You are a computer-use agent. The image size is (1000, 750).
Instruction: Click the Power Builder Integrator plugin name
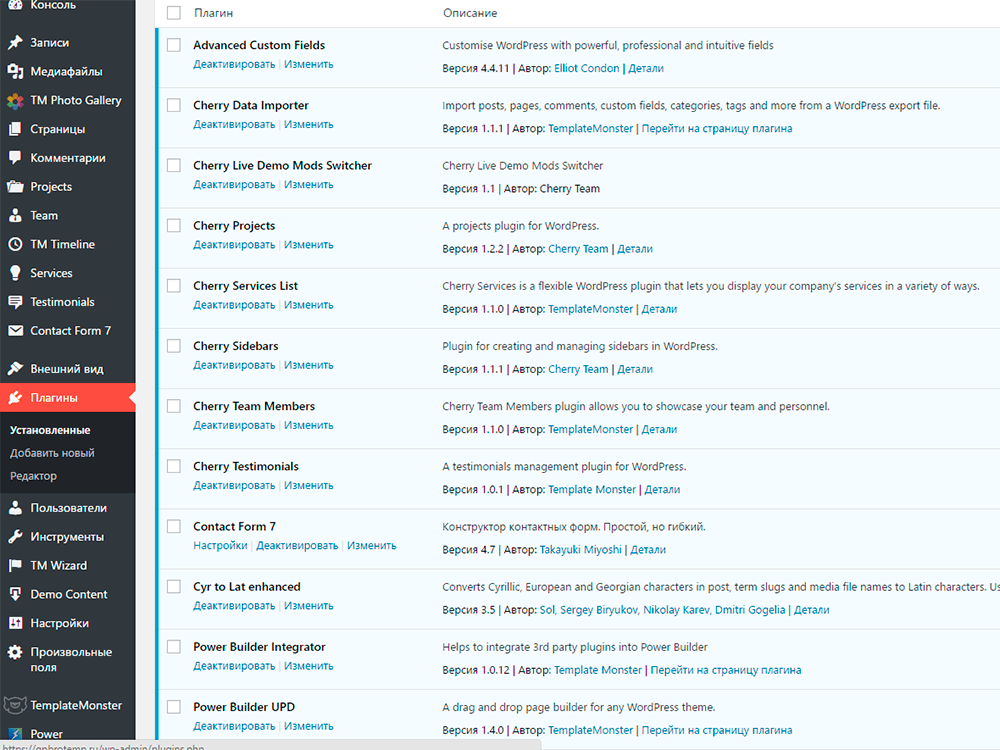[259, 647]
